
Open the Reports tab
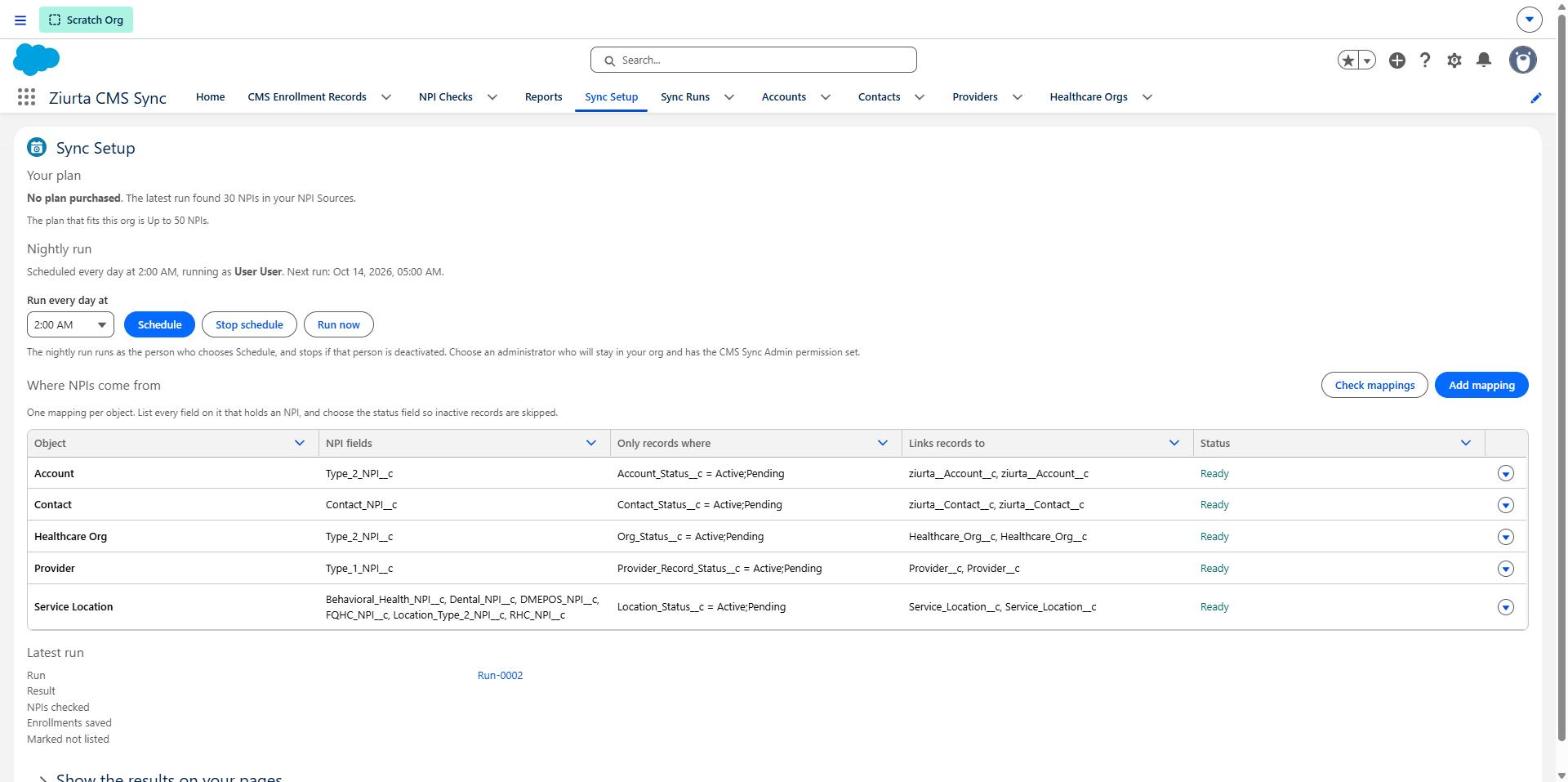543,97
